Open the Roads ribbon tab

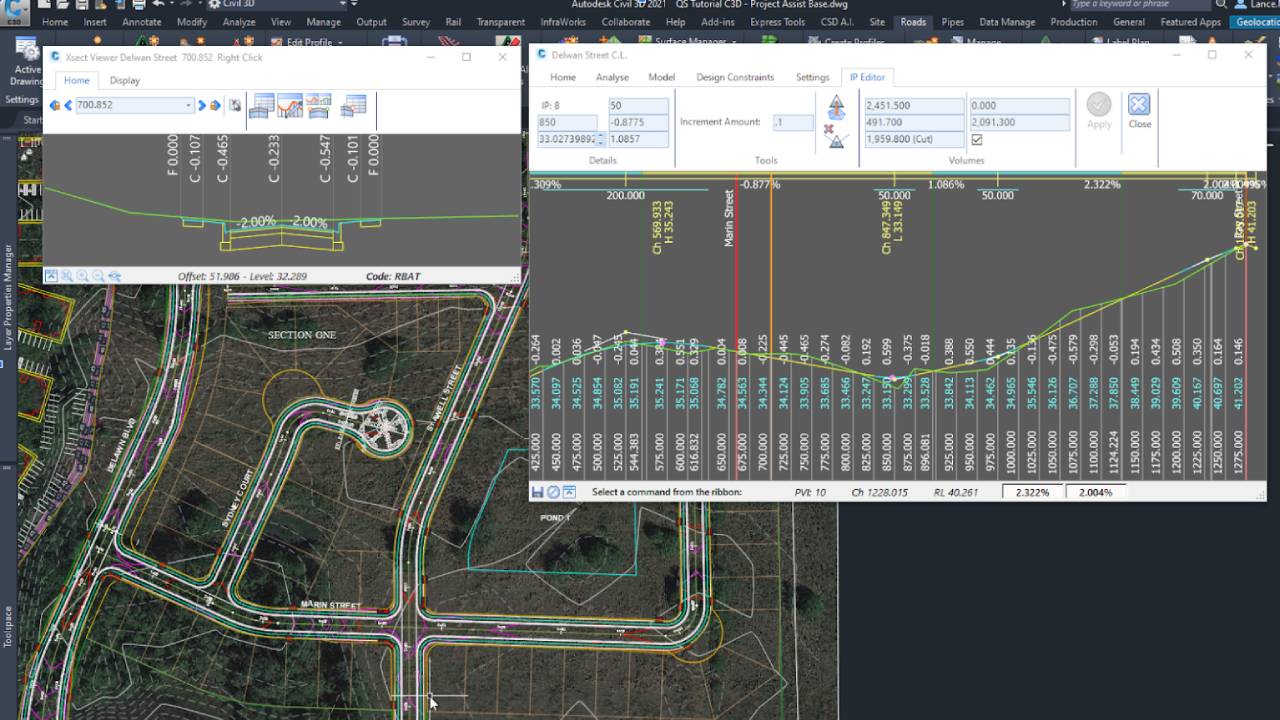coord(913,22)
